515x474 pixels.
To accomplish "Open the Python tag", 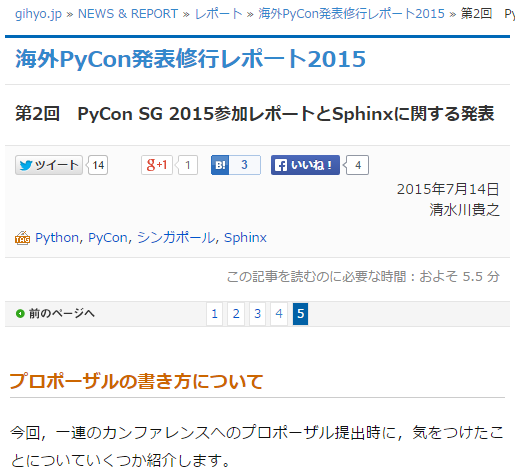I will coord(57,238).
